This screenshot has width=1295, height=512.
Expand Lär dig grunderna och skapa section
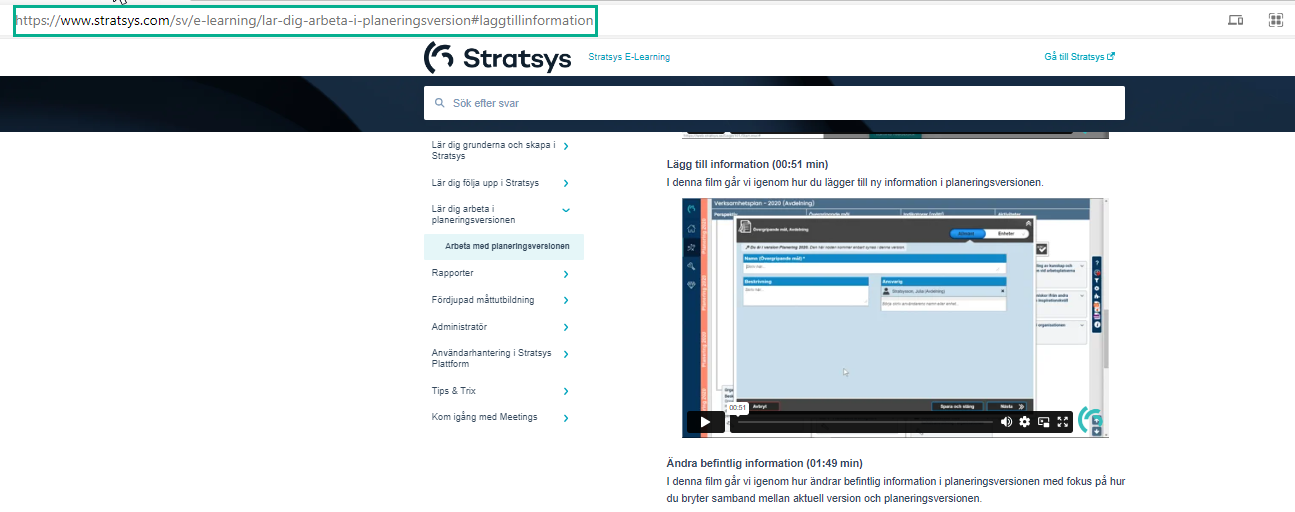coord(566,147)
